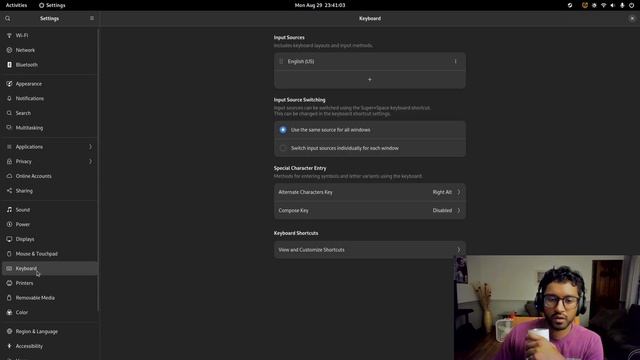Viewport: 640px width, 360px height.
Task: Open the Settings hamburger menu
Action: click(x=92, y=18)
